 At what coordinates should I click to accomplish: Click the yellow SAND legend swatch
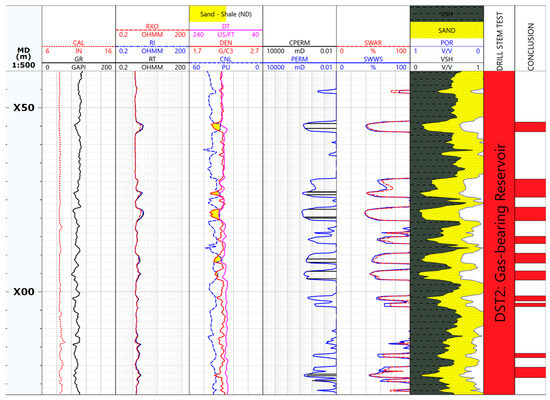447,31
